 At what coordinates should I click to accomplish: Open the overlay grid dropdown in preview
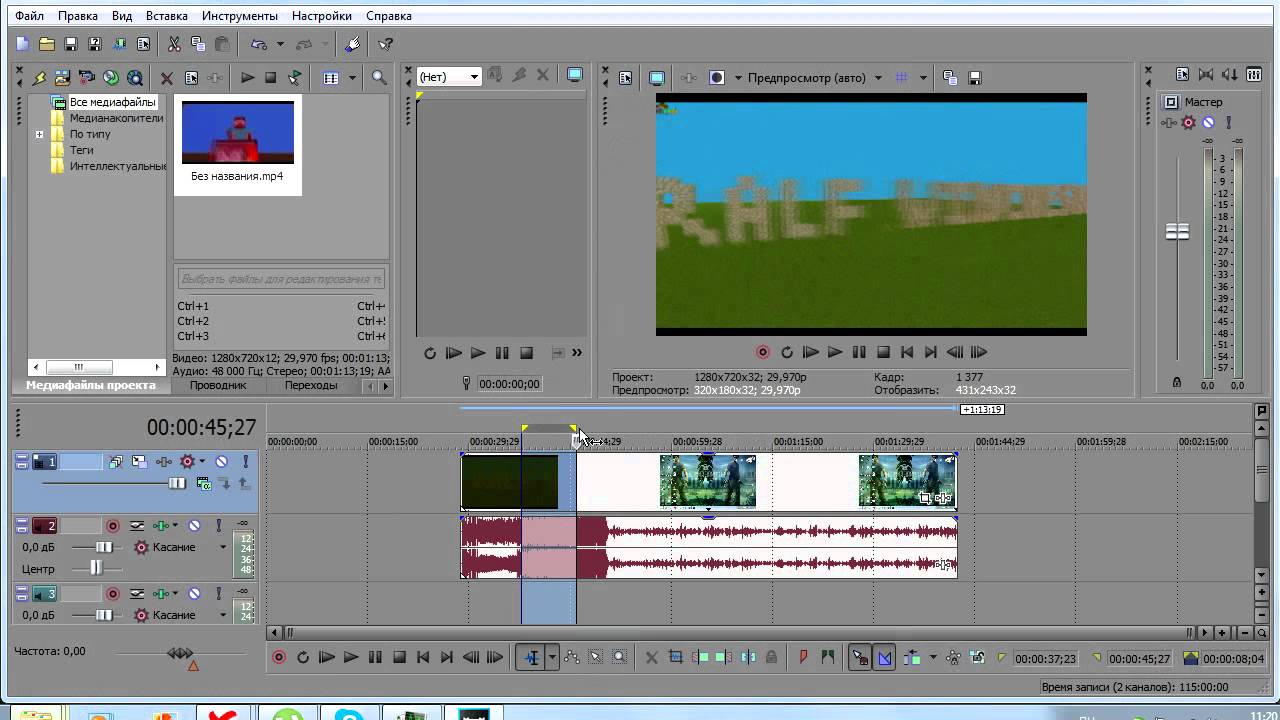(923, 77)
